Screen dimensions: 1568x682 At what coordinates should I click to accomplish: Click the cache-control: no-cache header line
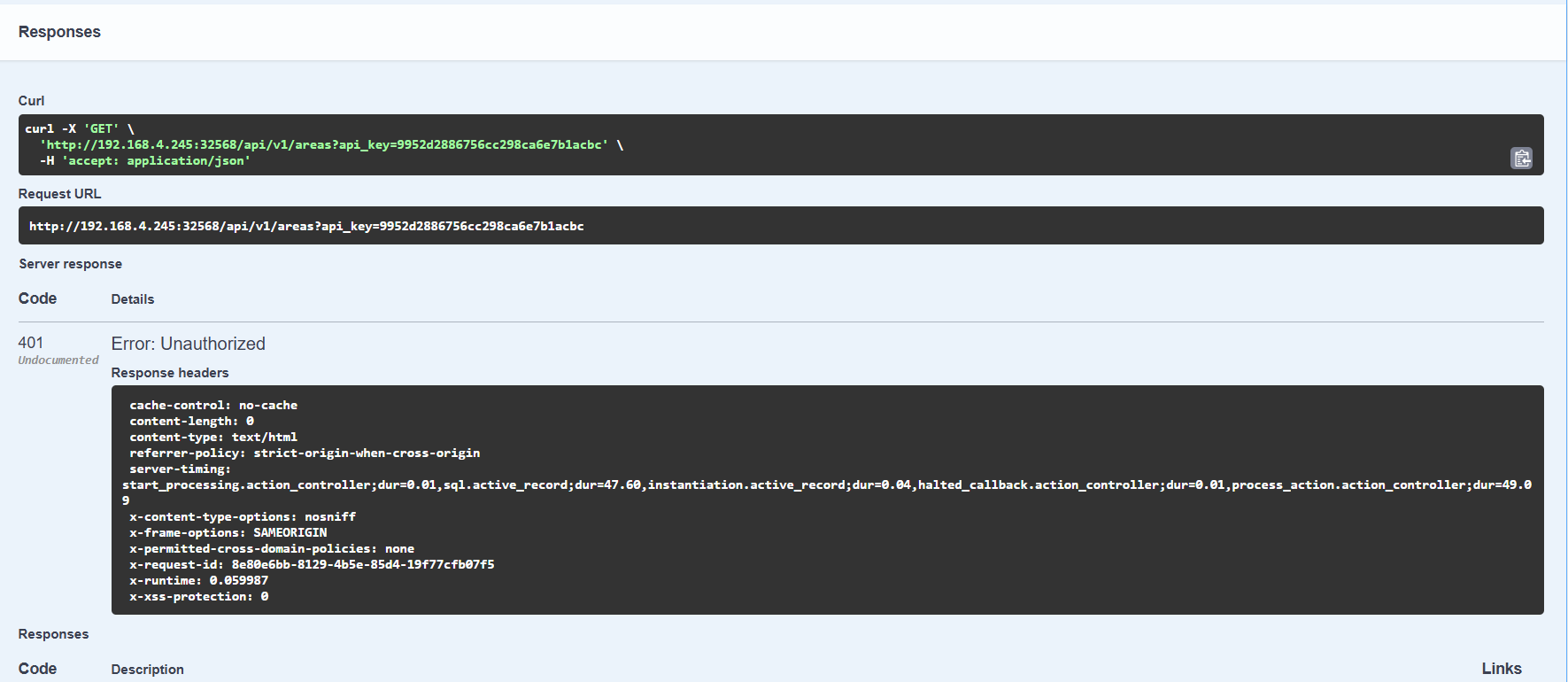[x=213, y=405]
